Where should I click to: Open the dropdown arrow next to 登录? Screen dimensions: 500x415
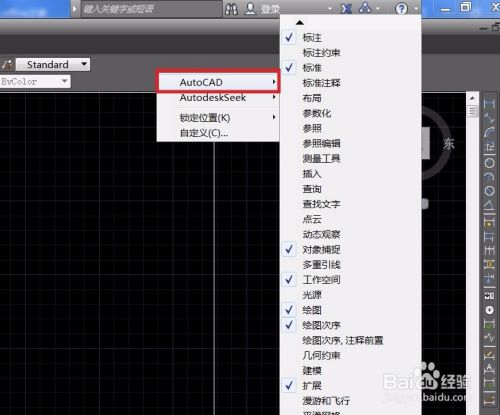point(330,9)
